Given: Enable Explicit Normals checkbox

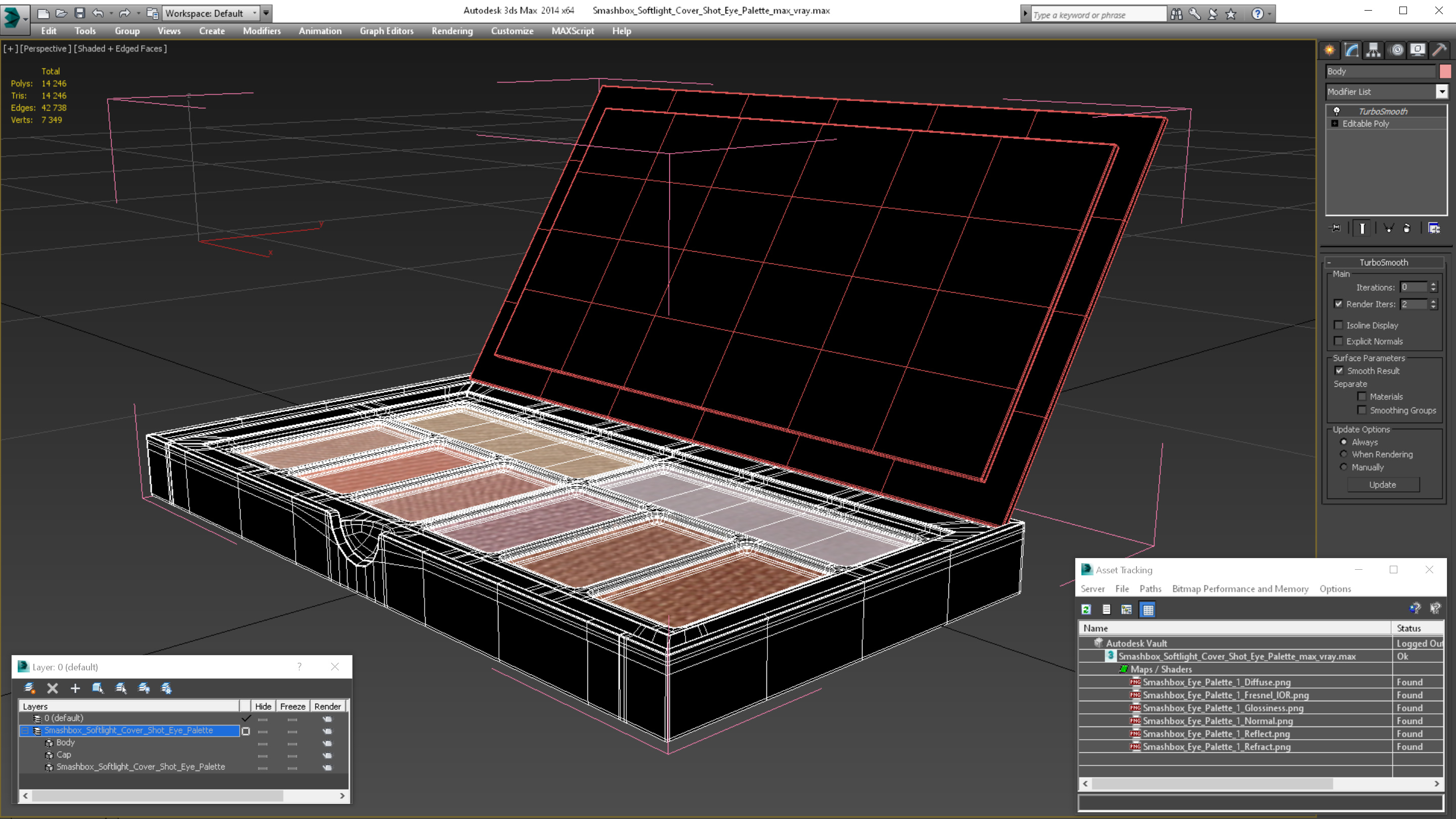Looking at the screenshot, I should (x=1338, y=341).
